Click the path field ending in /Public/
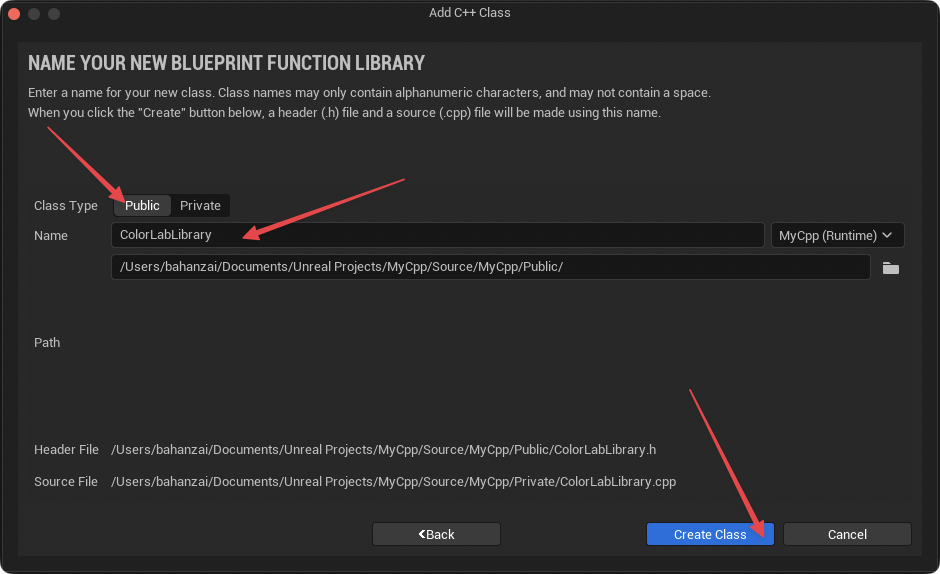 click(x=490, y=267)
